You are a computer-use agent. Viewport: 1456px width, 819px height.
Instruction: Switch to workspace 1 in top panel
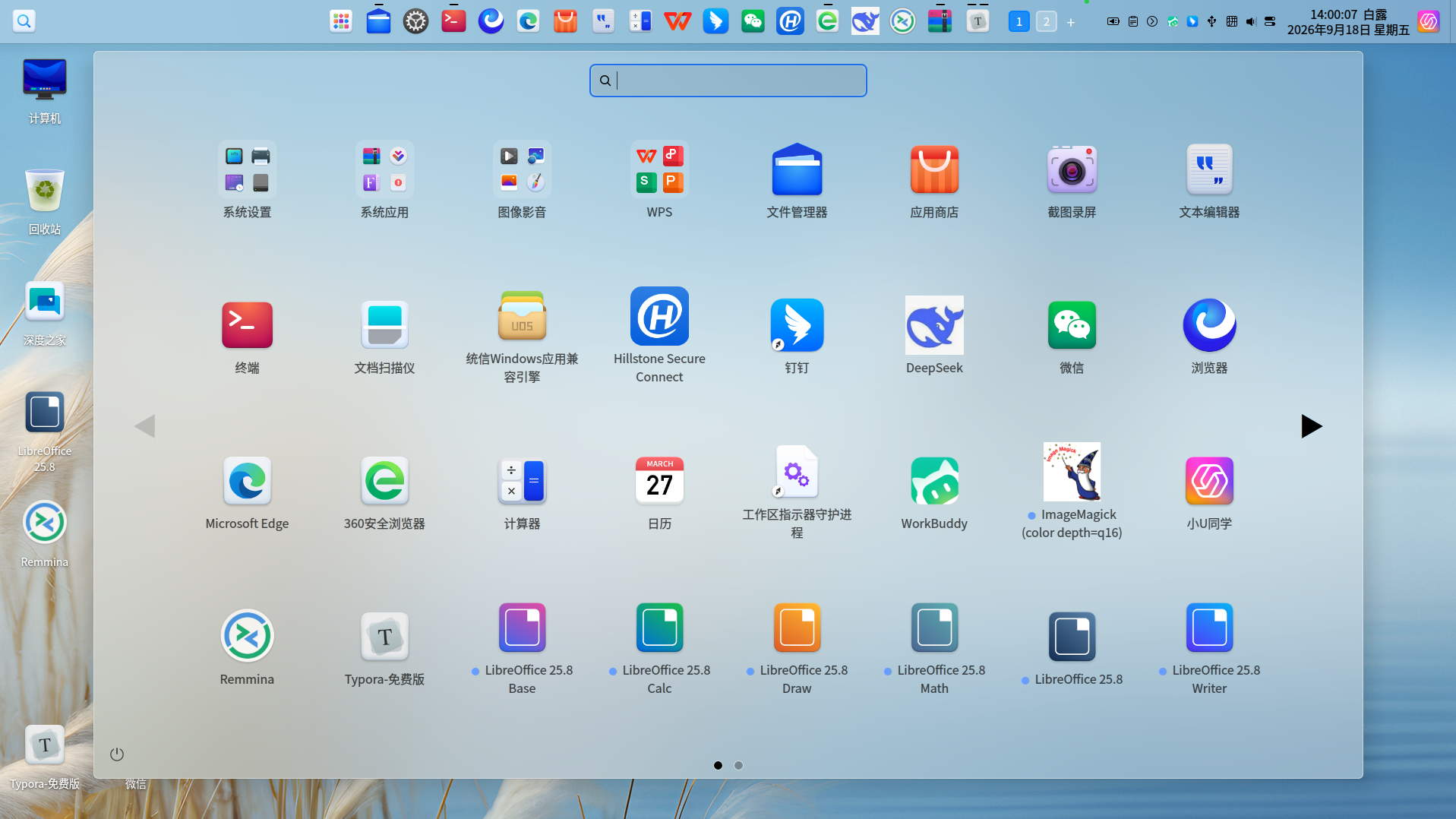coord(1019,22)
